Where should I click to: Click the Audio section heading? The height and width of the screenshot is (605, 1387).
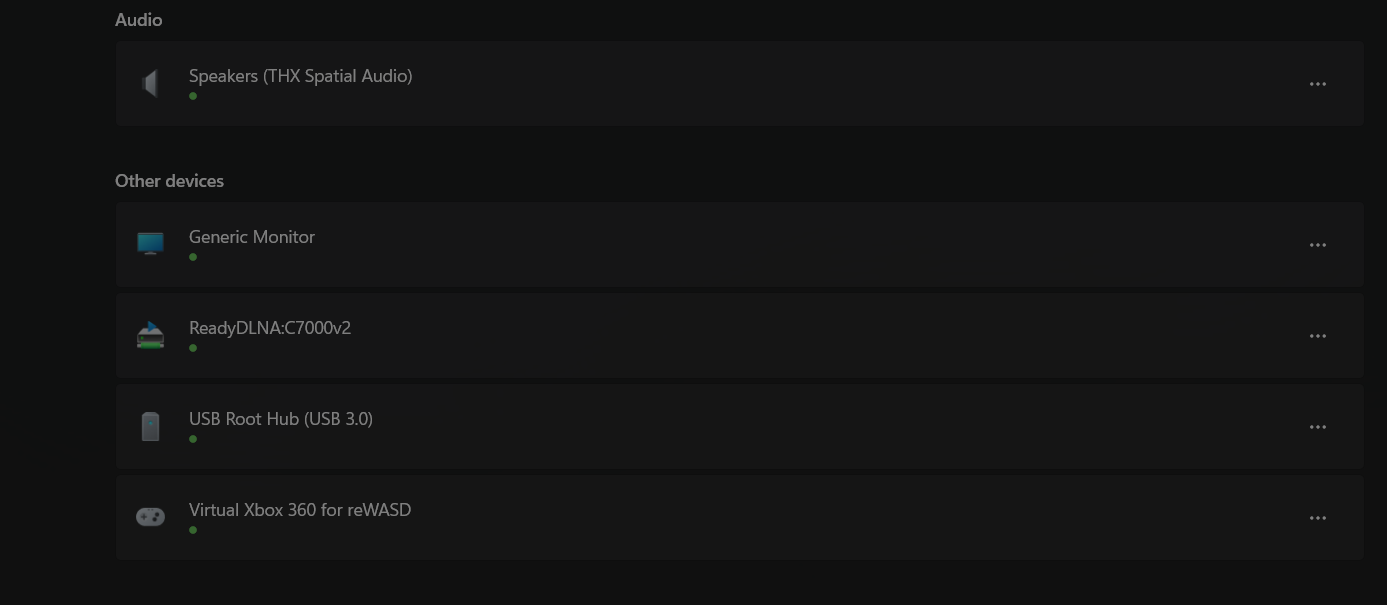click(x=139, y=20)
